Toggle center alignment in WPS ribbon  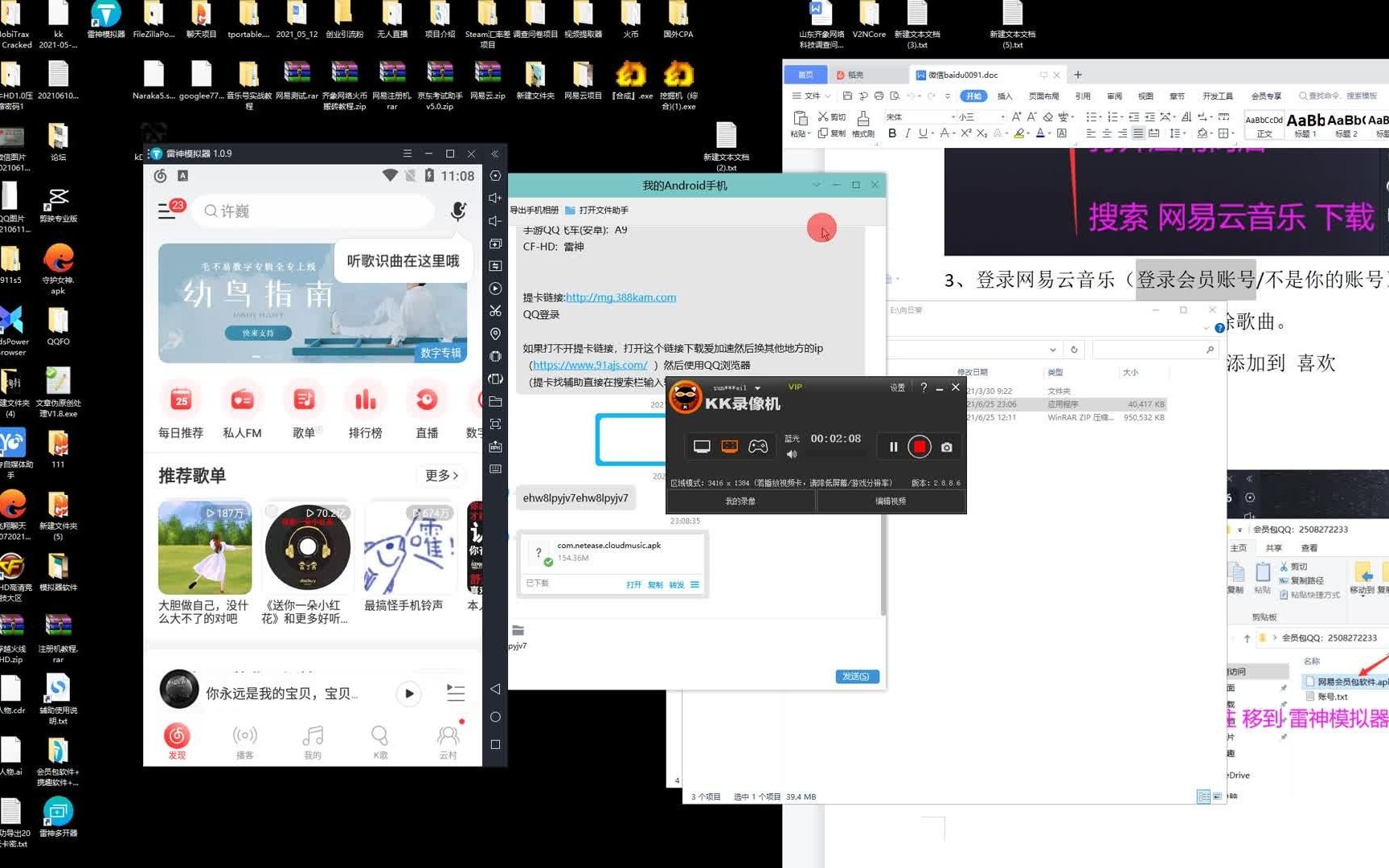1107,133
